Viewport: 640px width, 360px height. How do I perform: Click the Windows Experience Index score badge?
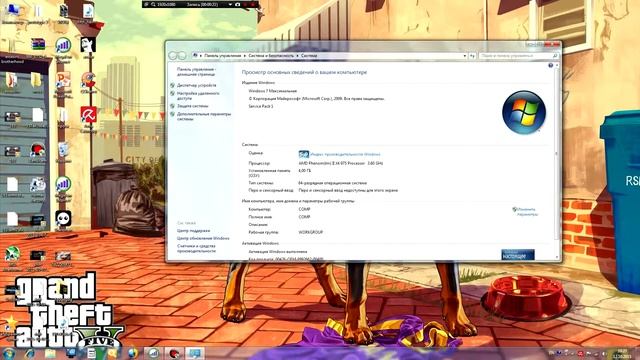pos(303,154)
